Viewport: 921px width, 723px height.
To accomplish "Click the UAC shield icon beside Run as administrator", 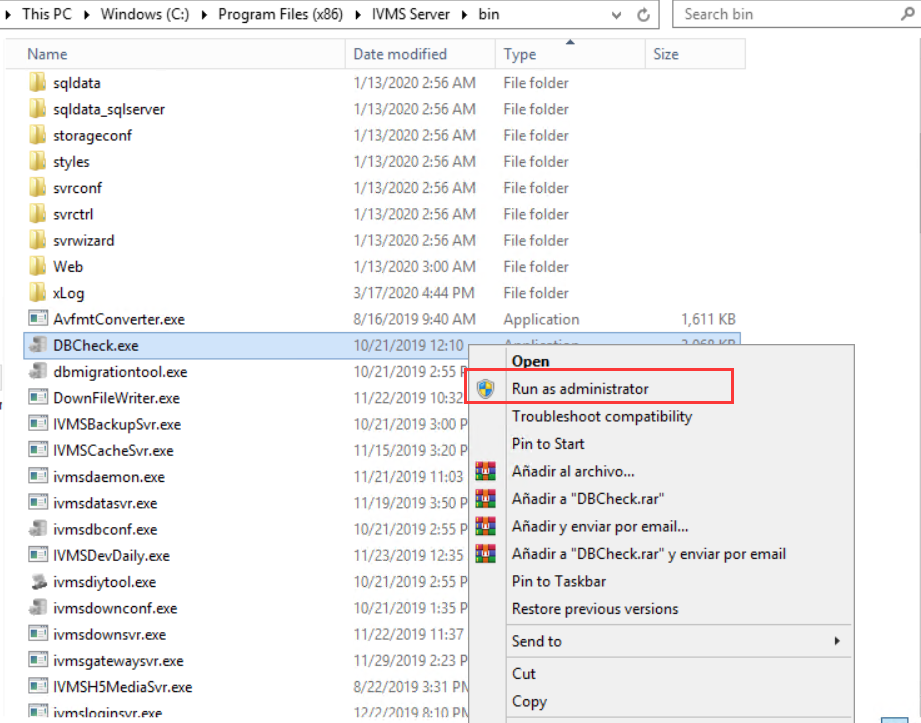I will coord(486,388).
